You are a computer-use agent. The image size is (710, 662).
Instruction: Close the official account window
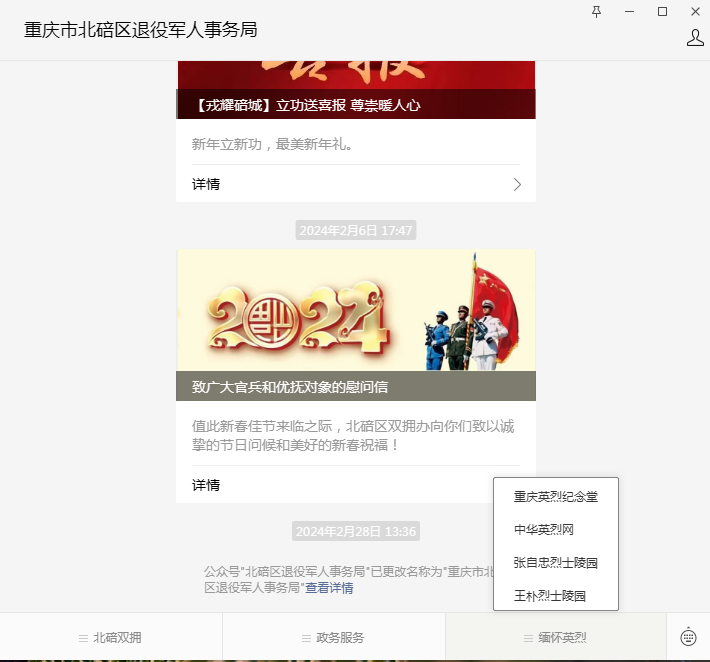[x=694, y=11]
